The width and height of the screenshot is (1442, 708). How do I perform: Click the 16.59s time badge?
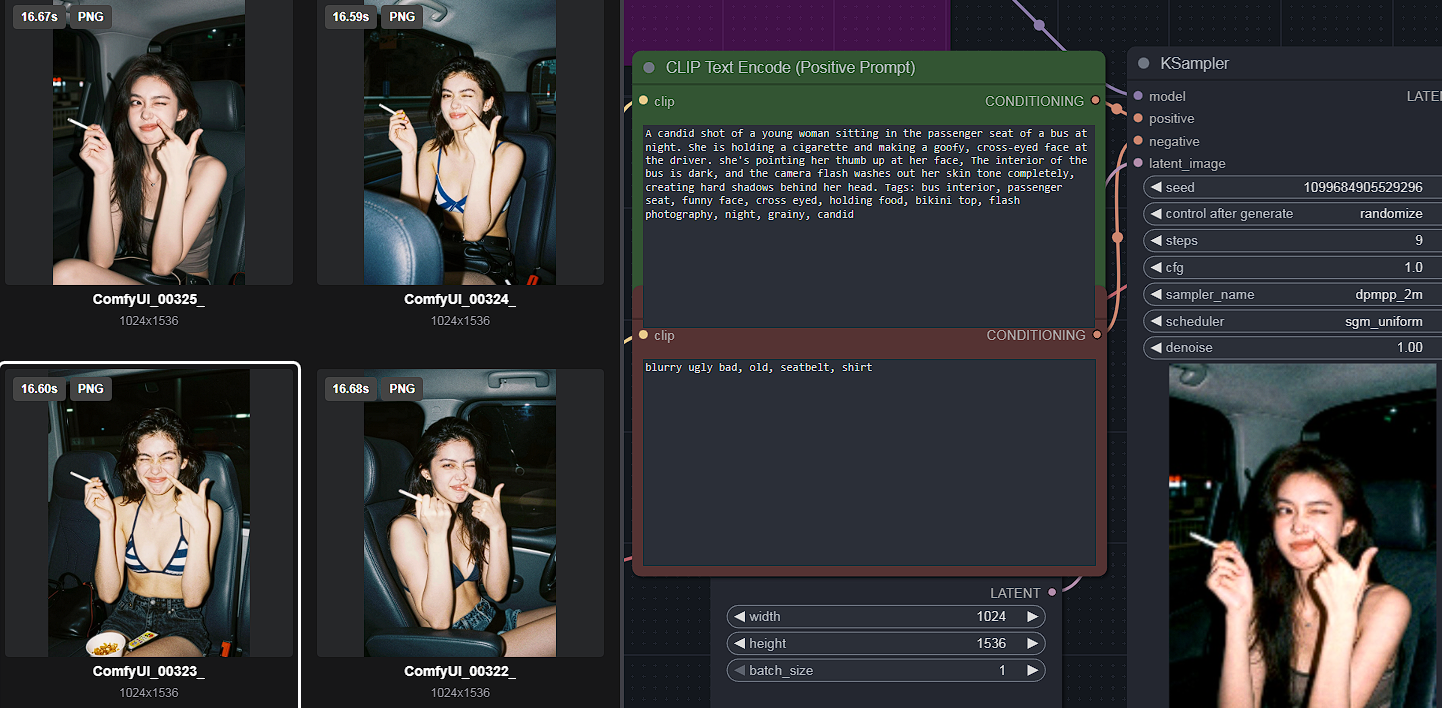(x=350, y=17)
